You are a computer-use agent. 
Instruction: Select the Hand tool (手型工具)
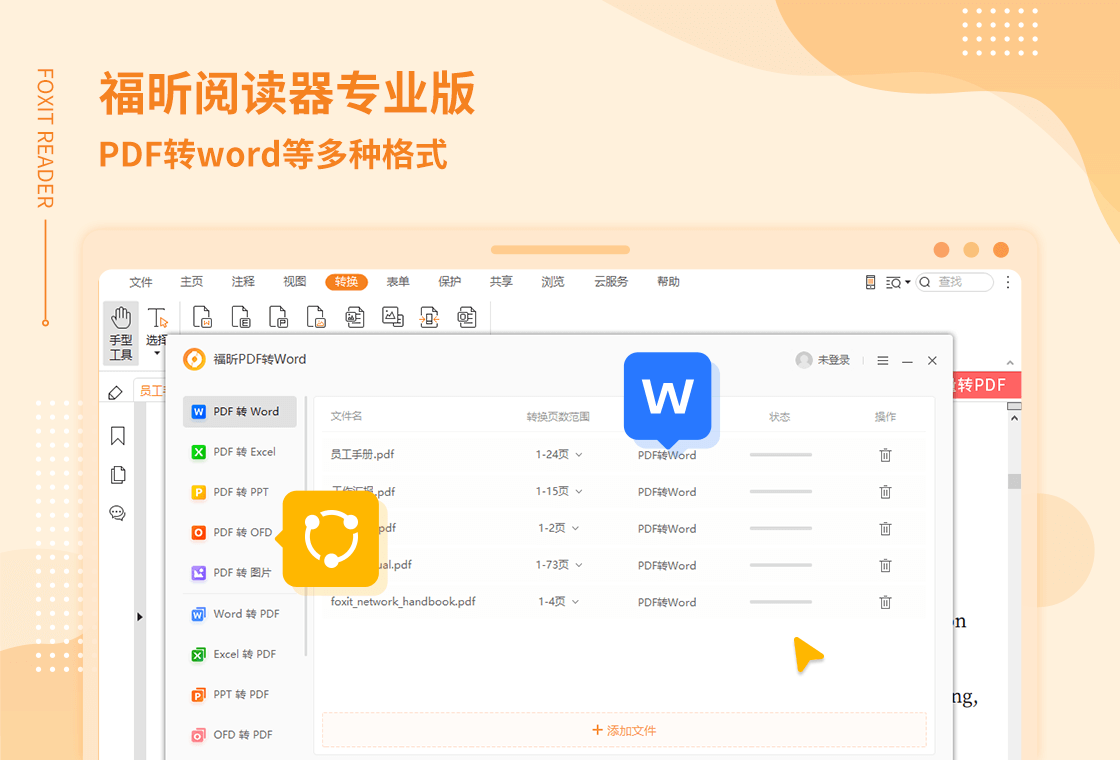pyautogui.click(x=121, y=333)
